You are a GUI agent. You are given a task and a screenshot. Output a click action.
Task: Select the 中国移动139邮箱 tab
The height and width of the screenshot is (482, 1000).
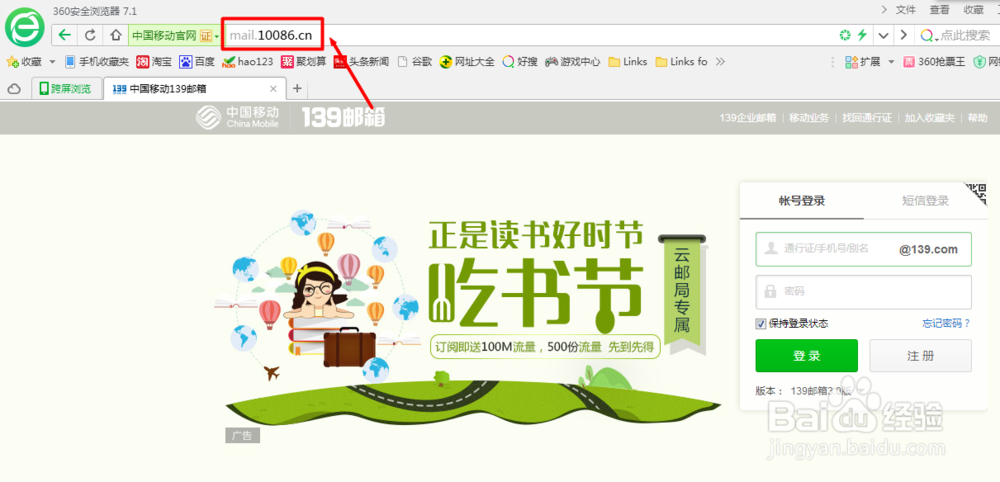click(x=194, y=89)
